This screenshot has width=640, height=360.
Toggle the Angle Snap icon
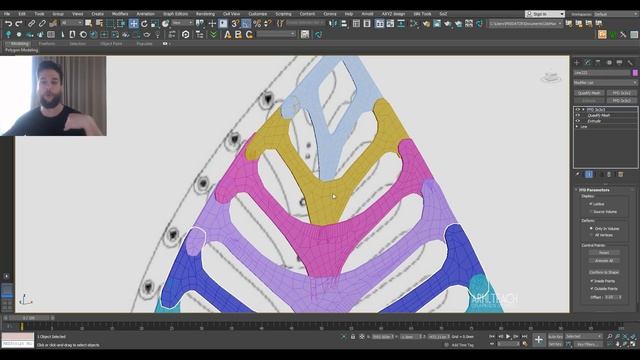pyautogui.click(x=246, y=24)
